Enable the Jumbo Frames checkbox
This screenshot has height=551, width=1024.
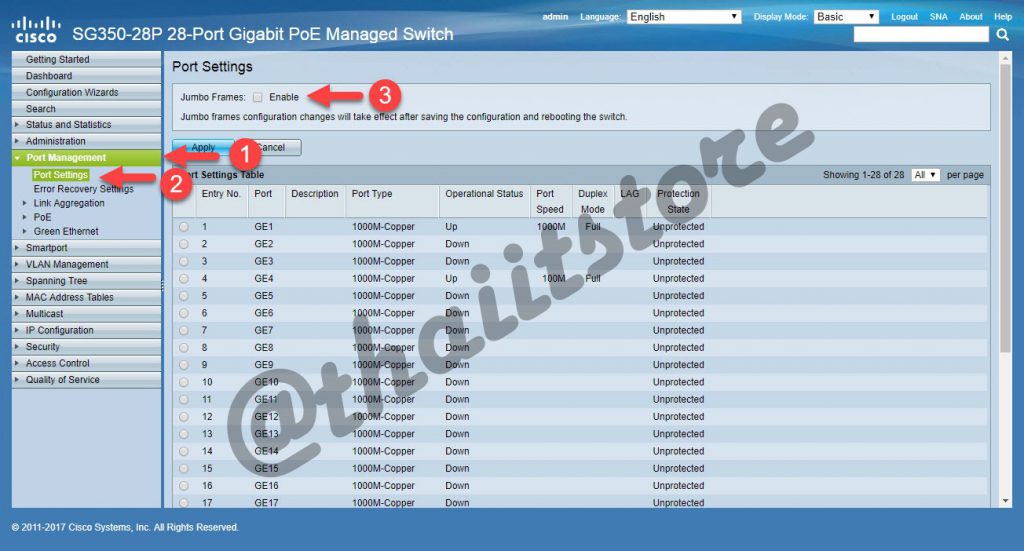[x=257, y=97]
